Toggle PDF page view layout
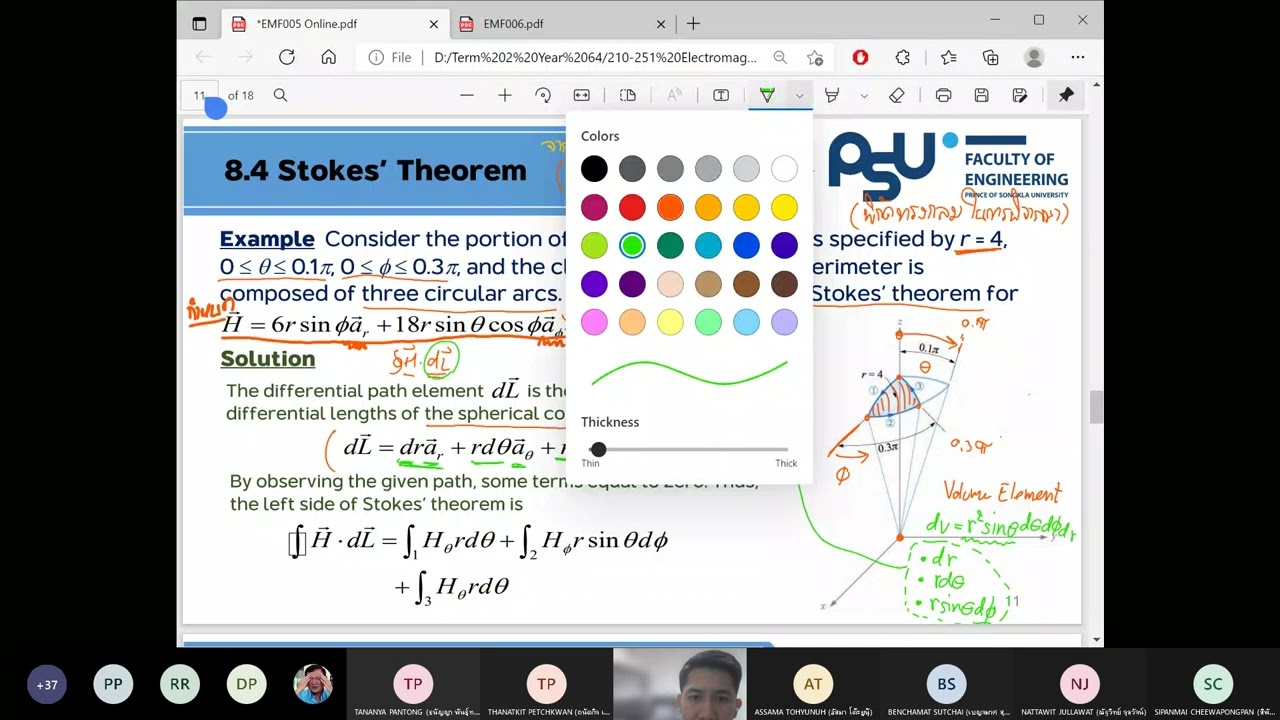This screenshot has width=1280, height=720. [x=628, y=95]
